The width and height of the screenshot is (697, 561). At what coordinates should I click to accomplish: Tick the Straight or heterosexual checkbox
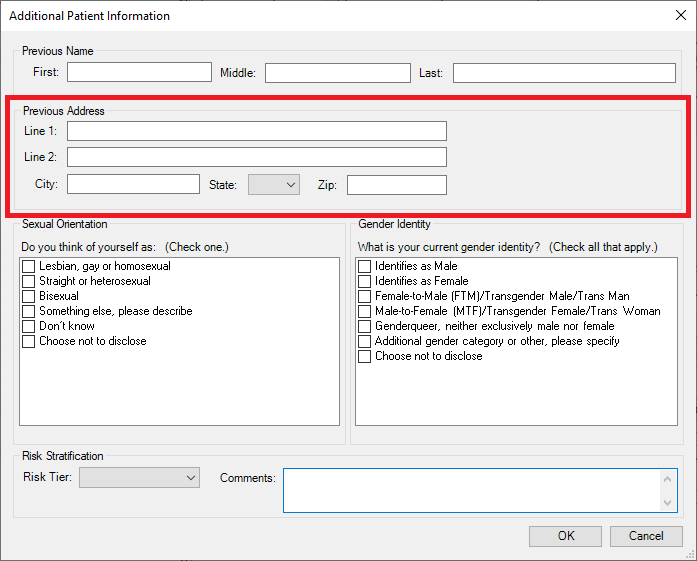coord(29,281)
